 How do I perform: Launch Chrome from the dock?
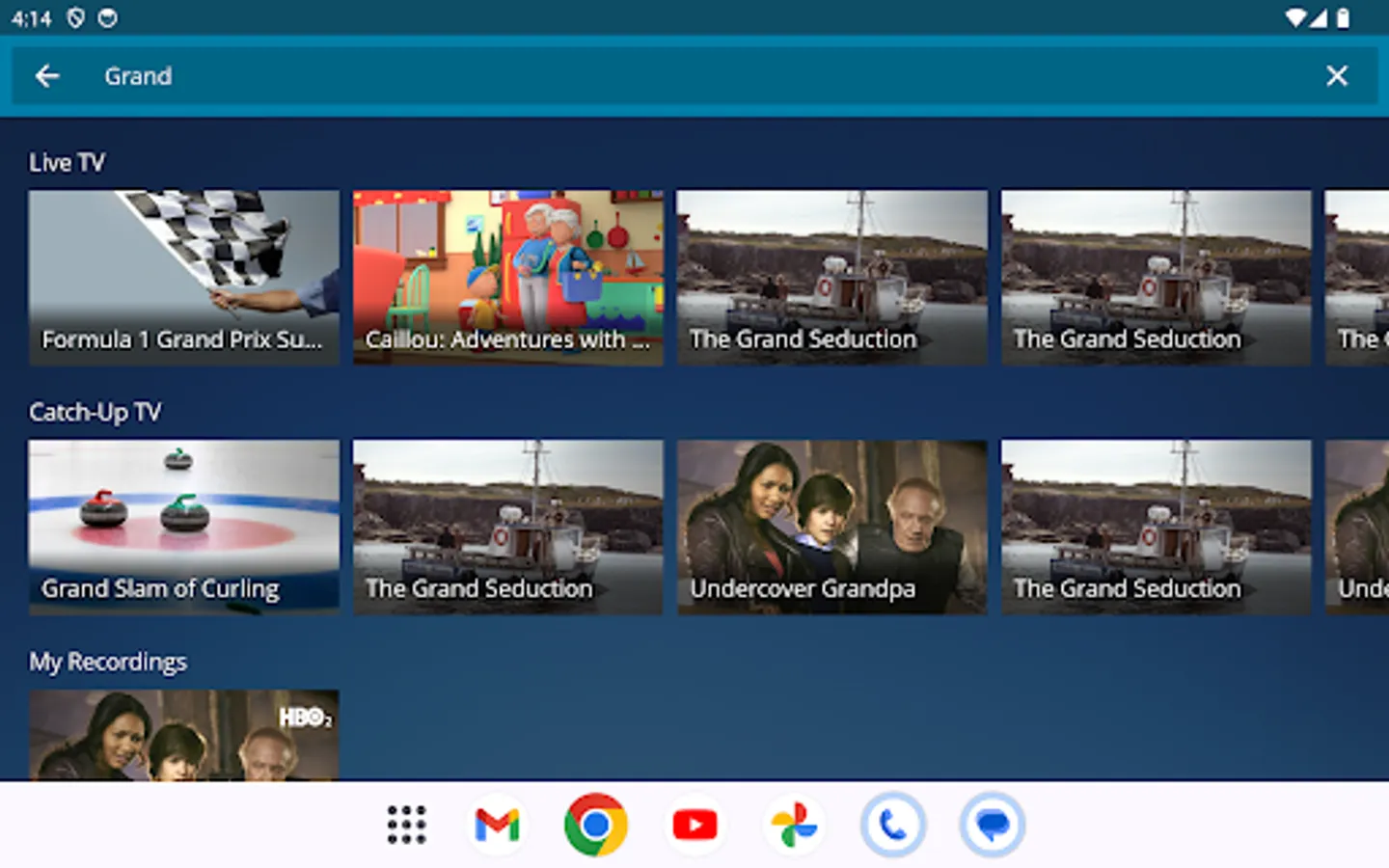[x=596, y=825]
